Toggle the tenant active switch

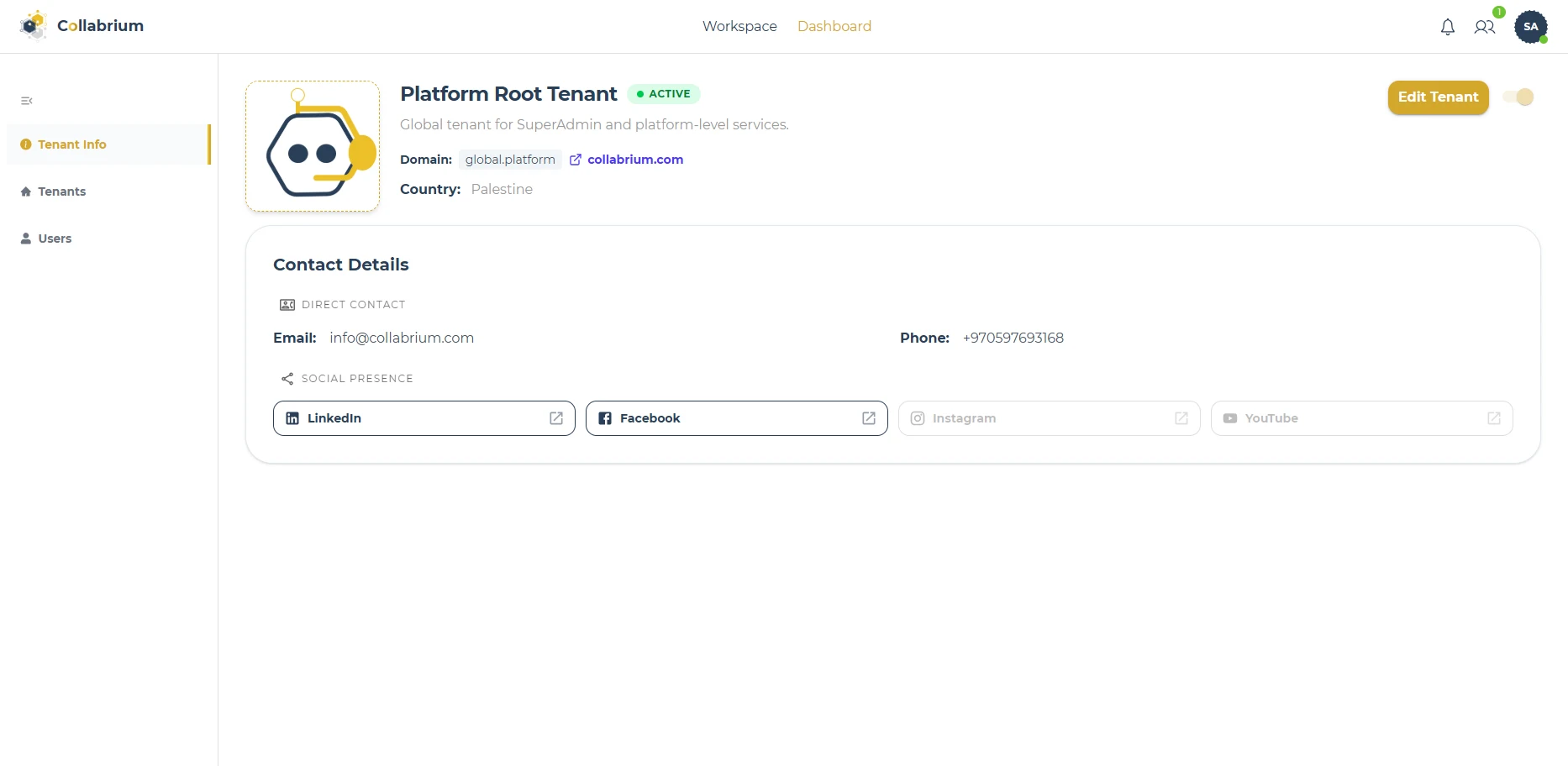1518,97
